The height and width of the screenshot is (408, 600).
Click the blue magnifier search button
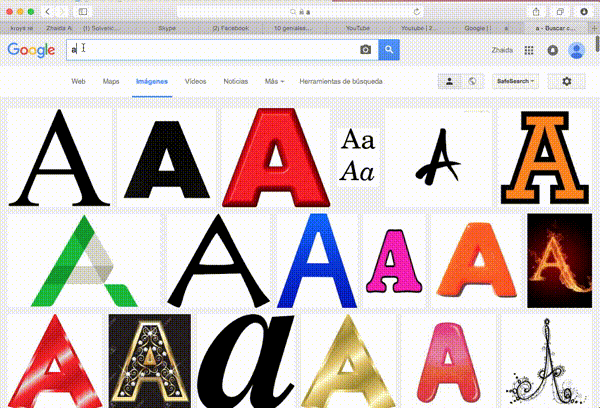coord(389,49)
